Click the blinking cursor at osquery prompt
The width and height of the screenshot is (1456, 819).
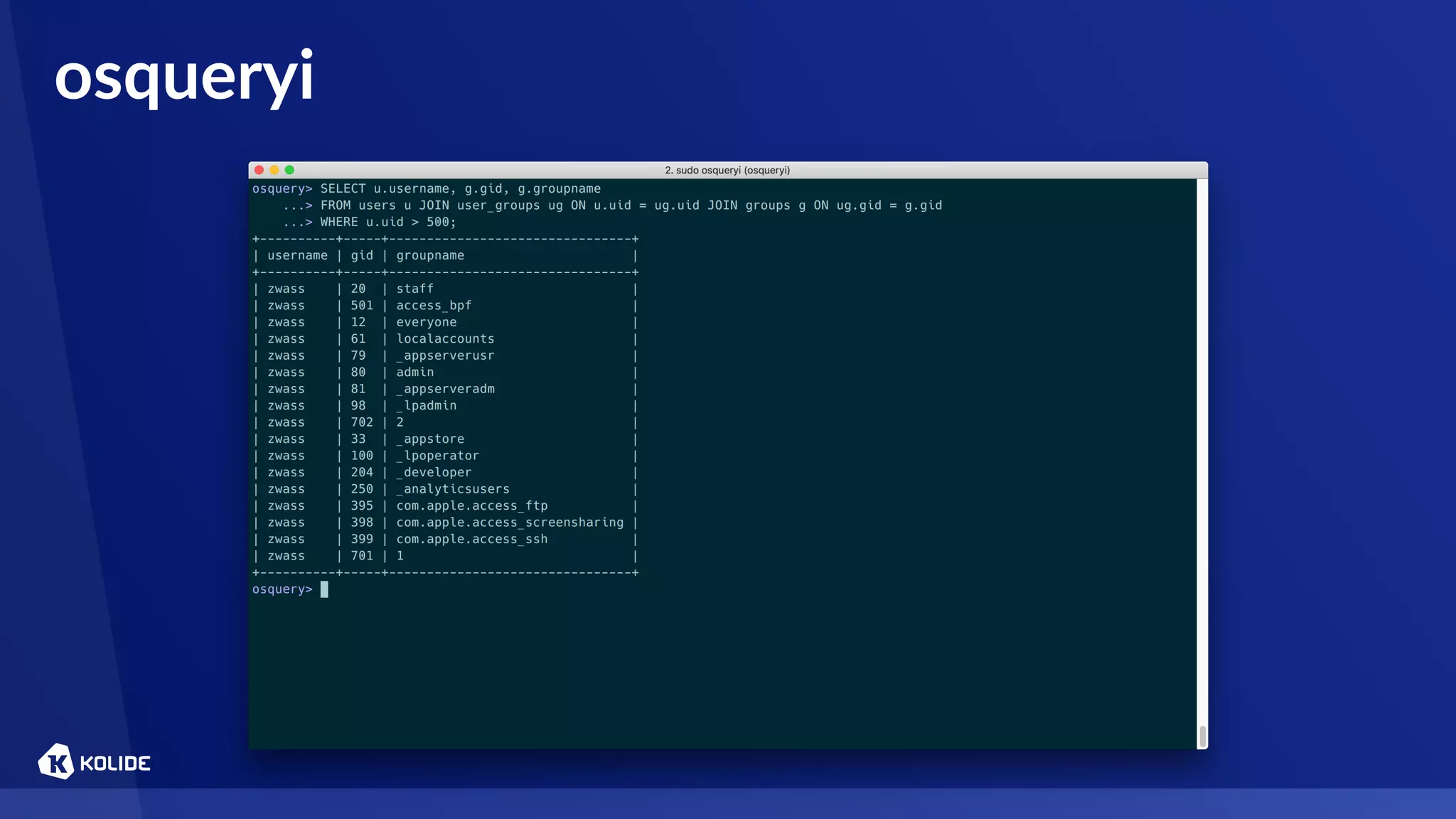pyautogui.click(x=324, y=589)
